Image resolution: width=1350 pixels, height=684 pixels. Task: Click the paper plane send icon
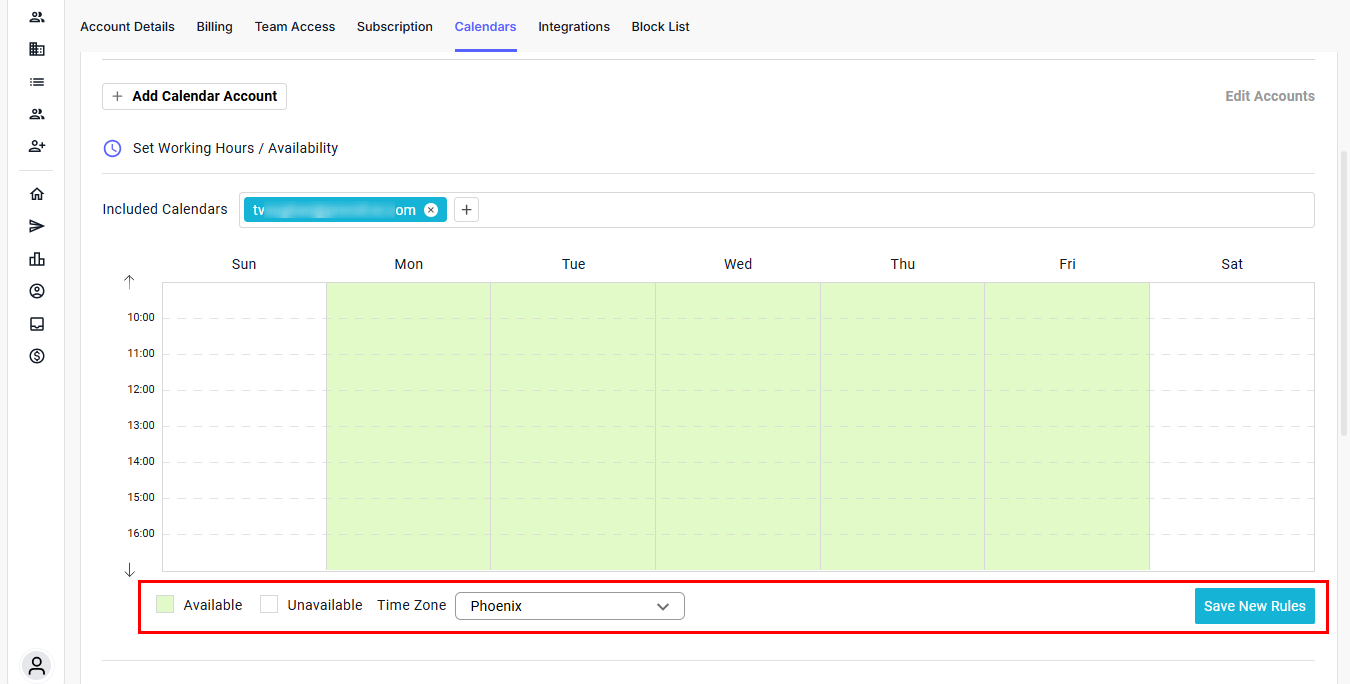[37, 227]
